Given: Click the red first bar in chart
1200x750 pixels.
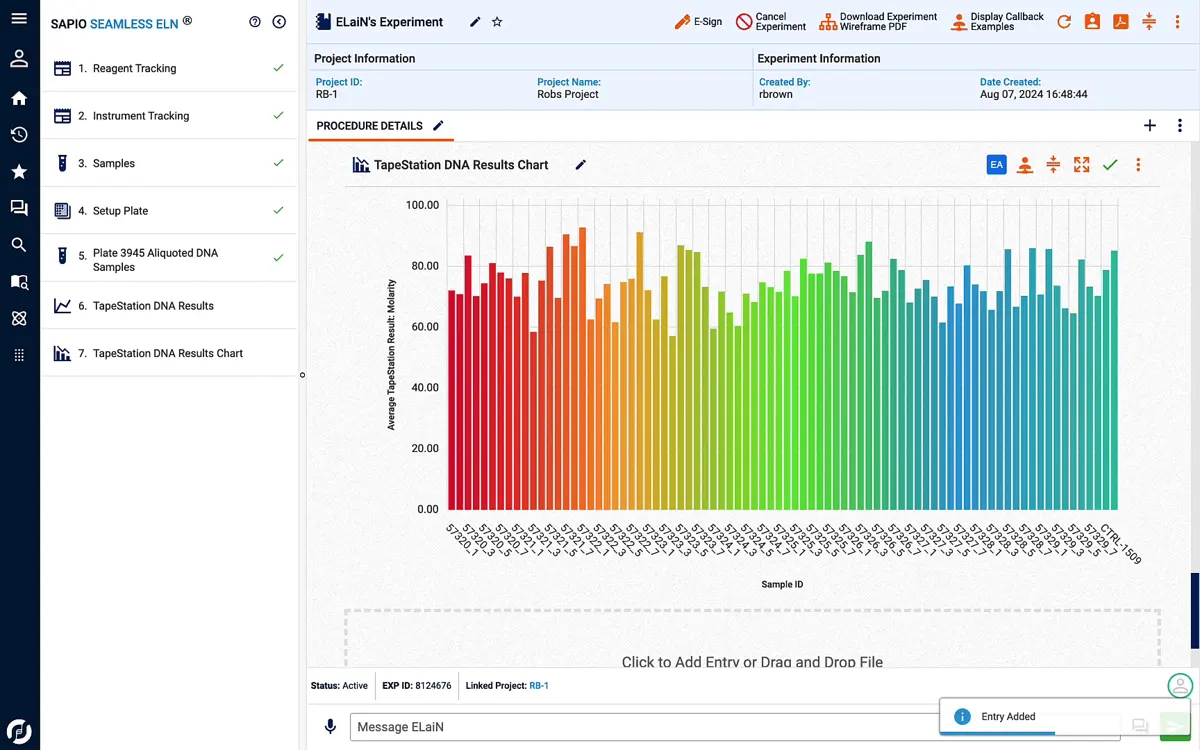Looking at the screenshot, I should (452, 400).
